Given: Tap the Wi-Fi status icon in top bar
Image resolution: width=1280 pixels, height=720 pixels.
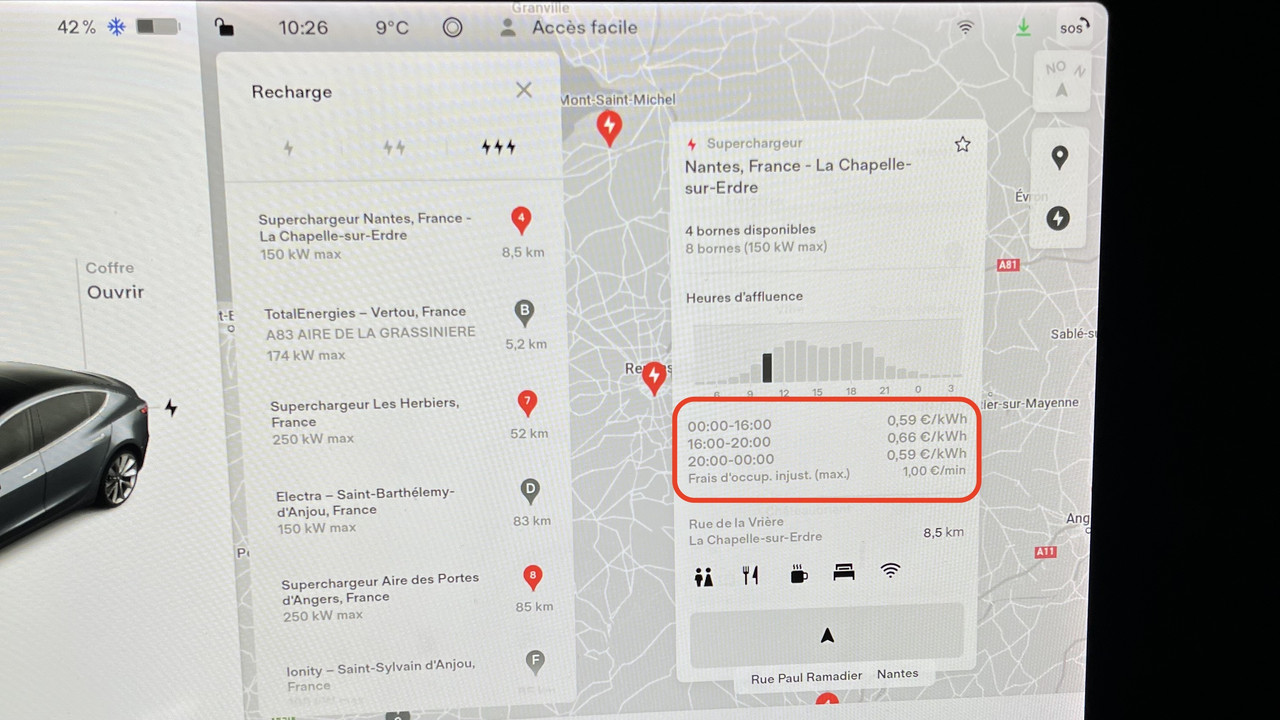Looking at the screenshot, I should pos(965,28).
